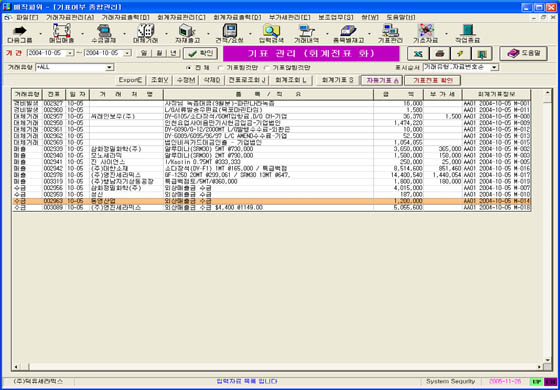560x390 pixels.
Task: Open the 도움말(H) menu in the menu bar
Action: coord(400,17)
